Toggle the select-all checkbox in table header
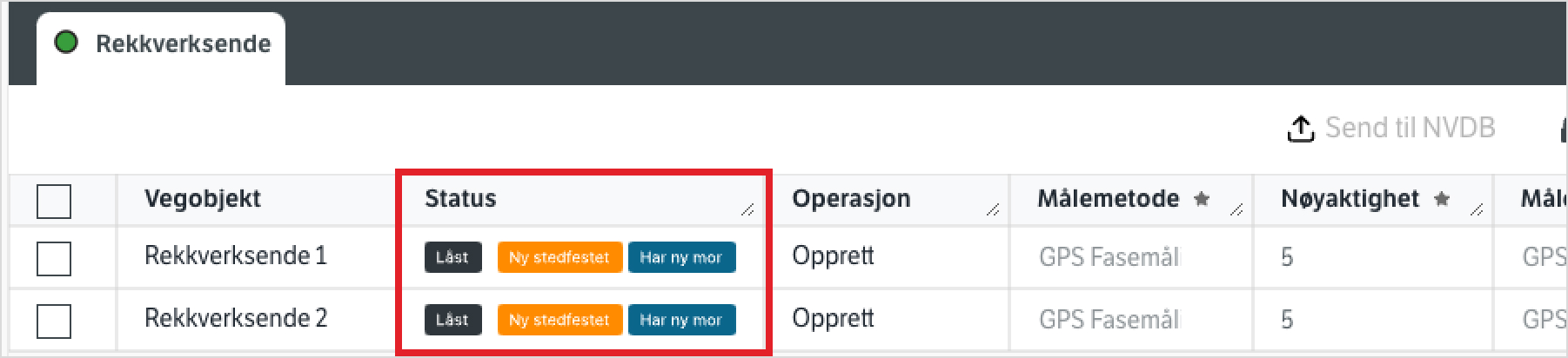 [x=54, y=202]
